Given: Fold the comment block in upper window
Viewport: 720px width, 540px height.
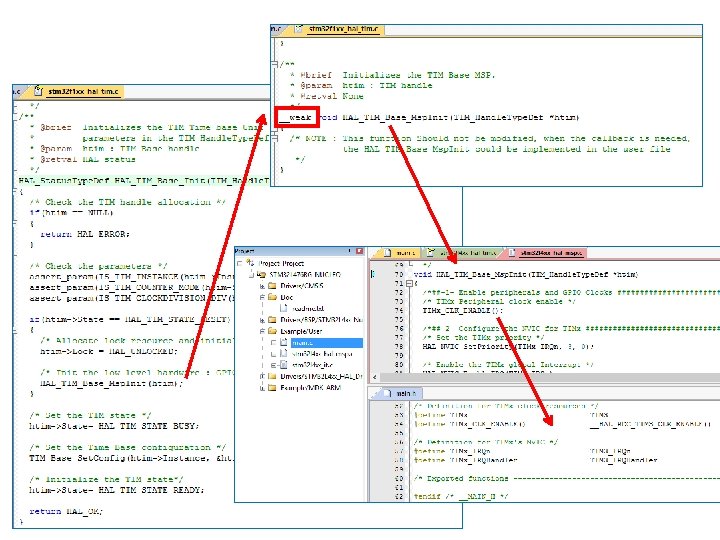Looking at the screenshot, I should tap(274, 64).
